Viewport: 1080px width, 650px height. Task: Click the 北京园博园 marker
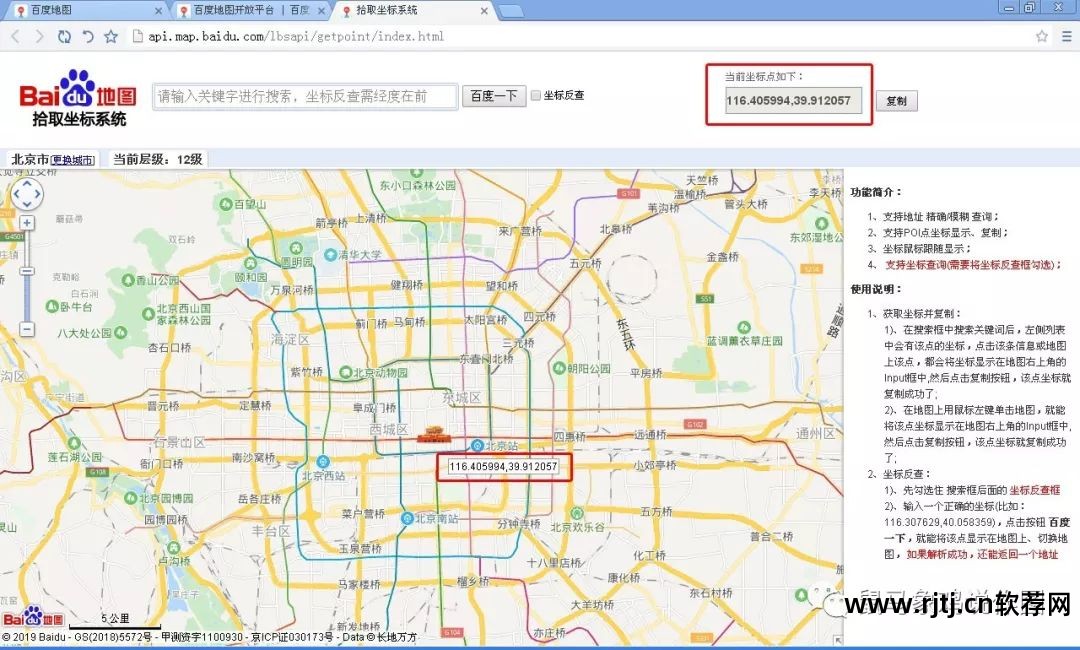(x=129, y=497)
